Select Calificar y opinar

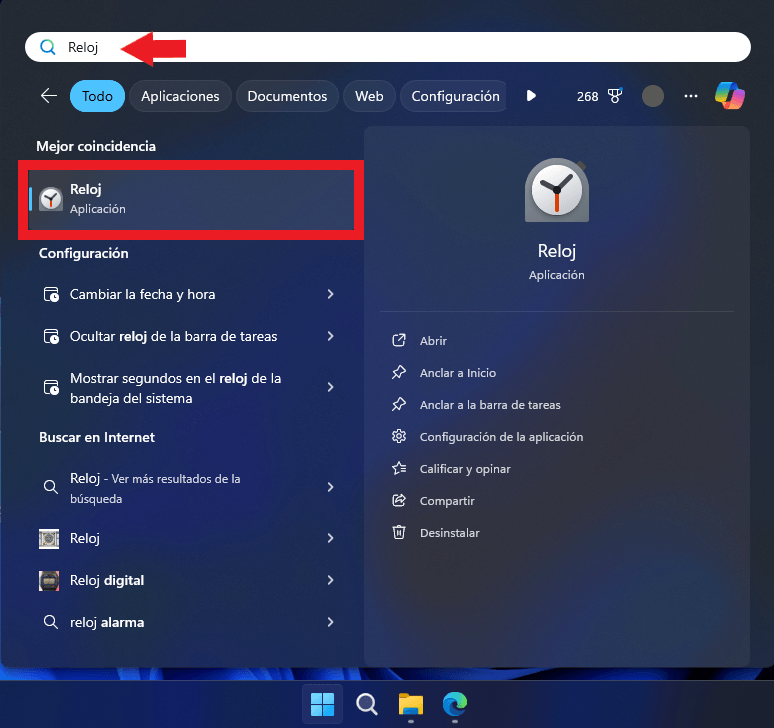tap(465, 469)
